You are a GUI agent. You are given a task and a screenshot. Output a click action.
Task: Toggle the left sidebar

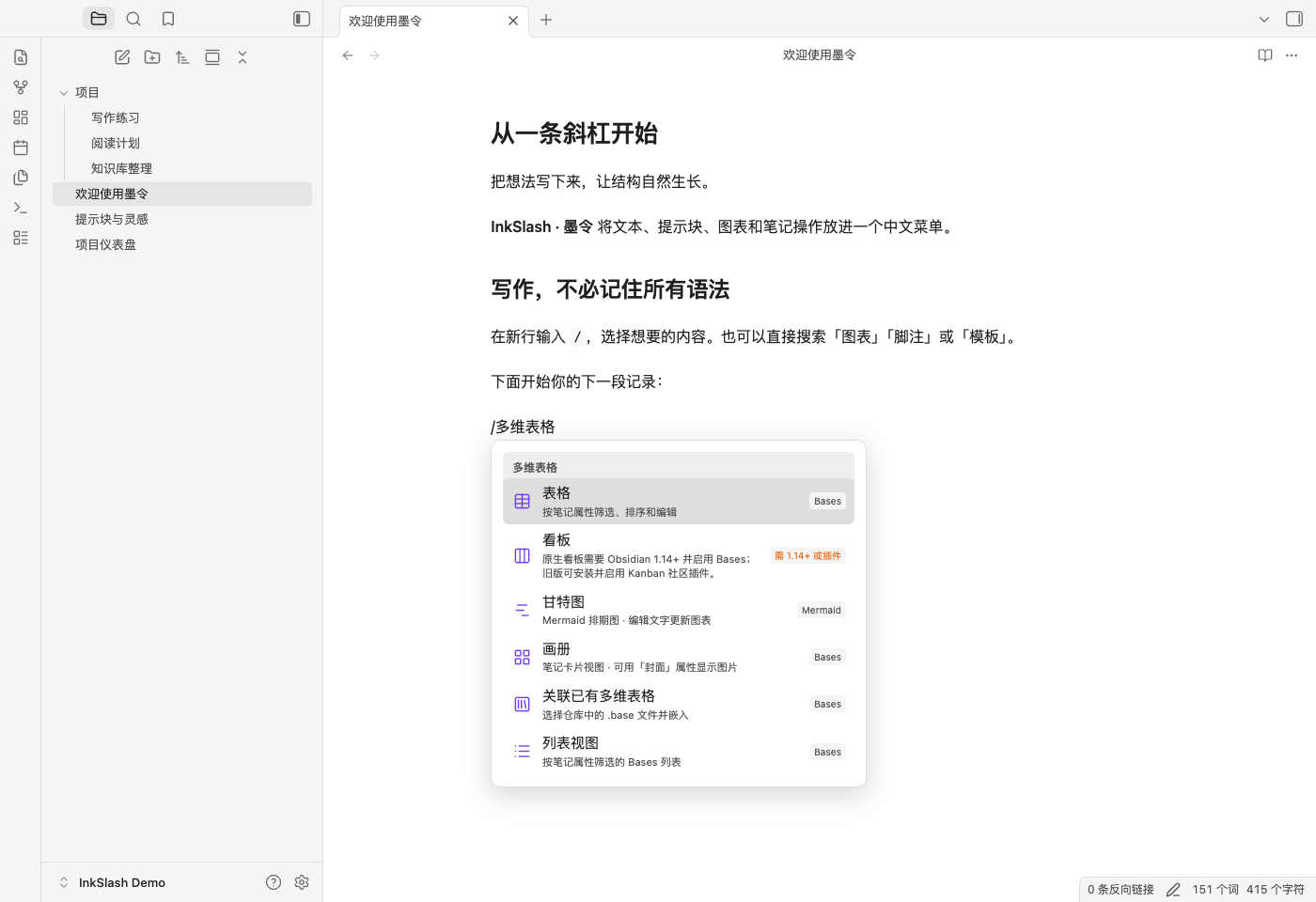pyautogui.click(x=302, y=19)
